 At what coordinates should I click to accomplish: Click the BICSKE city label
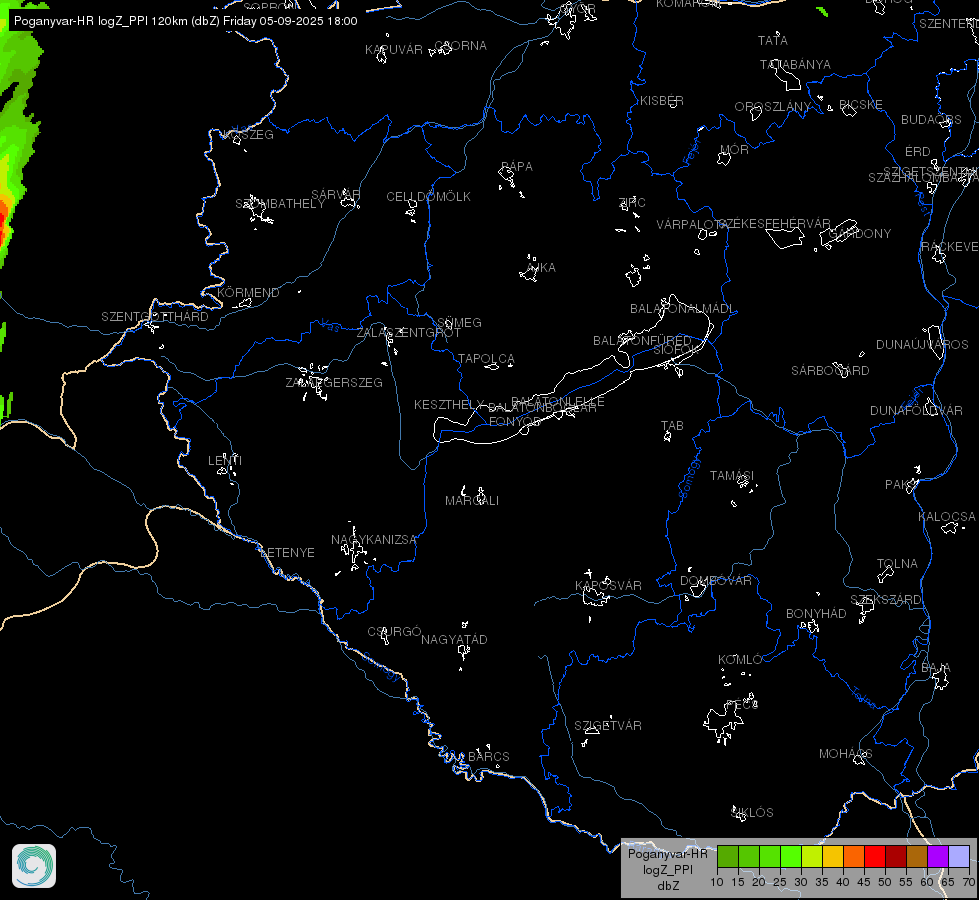click(861, 105)
